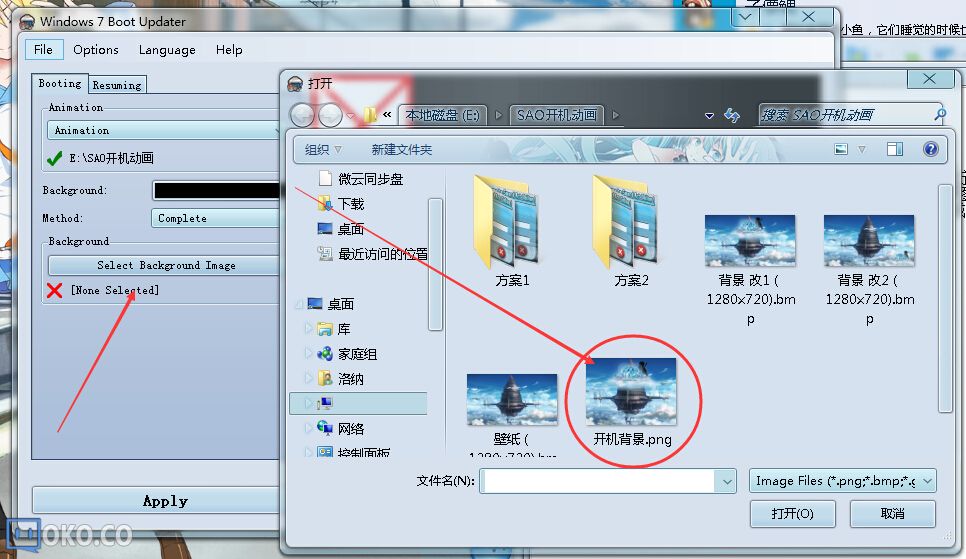Expand the 库 tree node
Viewport: 966px width, 559px height.
309,329
